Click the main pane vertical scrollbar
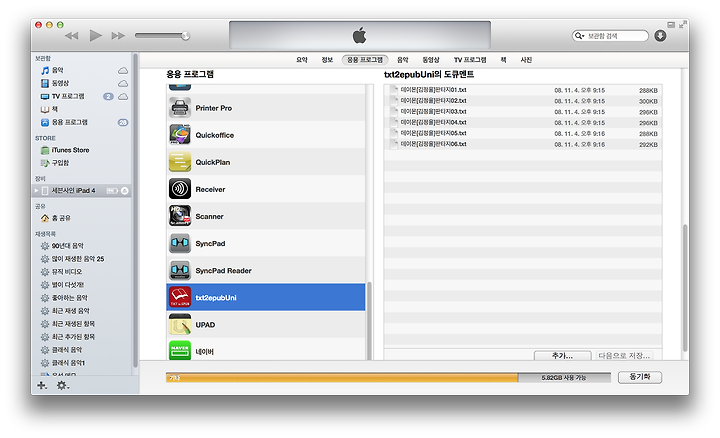This screenshot has width=720, height=438. 685,287
